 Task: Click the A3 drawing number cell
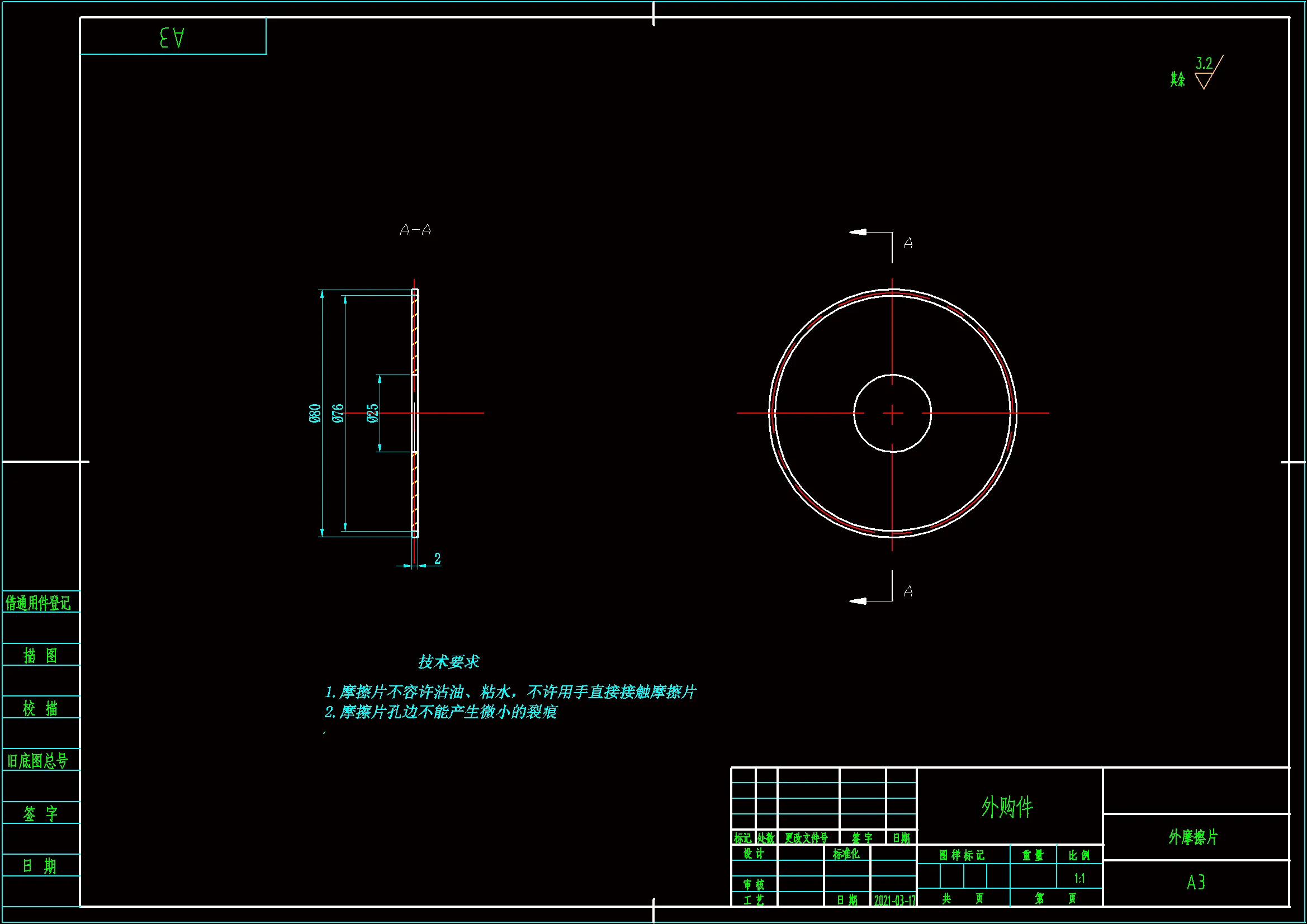coord(1195,883)
